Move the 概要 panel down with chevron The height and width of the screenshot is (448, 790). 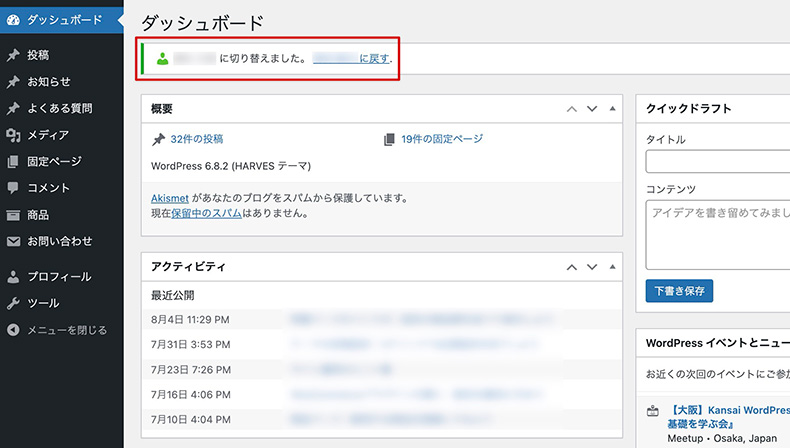[591, 108]
